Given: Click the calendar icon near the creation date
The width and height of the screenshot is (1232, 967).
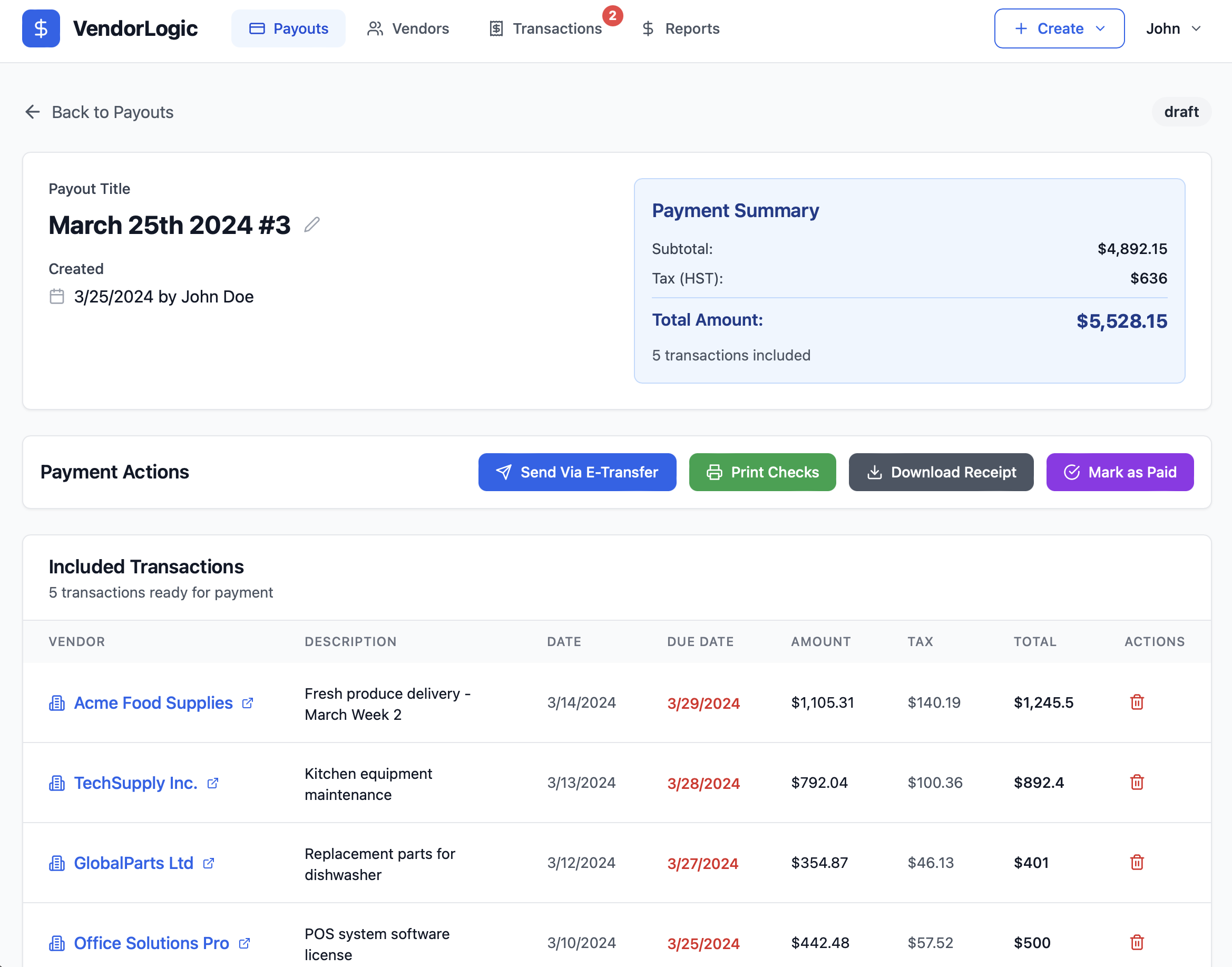Looking at the screenshot, I should (56, 296).
